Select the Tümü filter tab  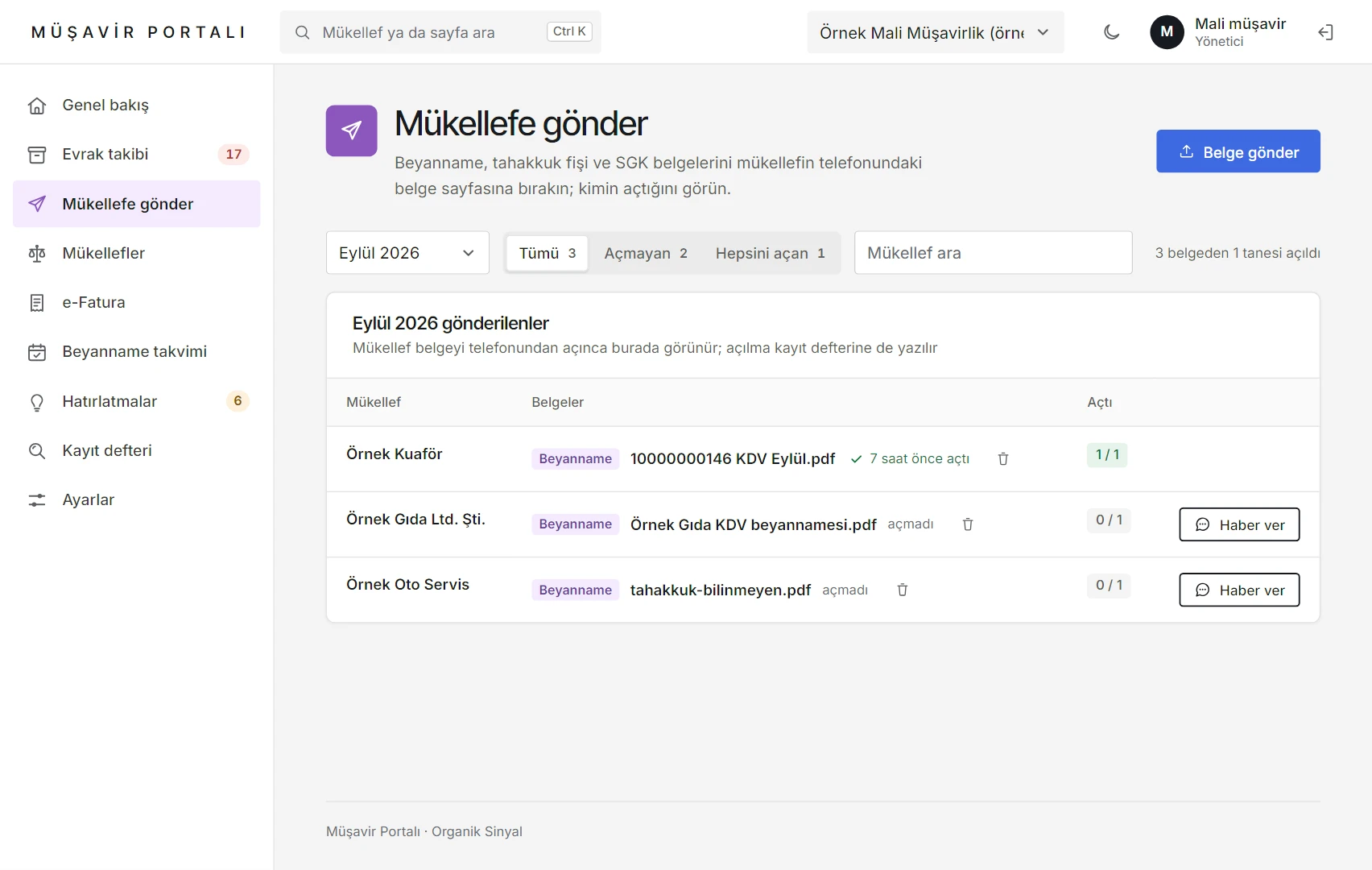(548, 253)
